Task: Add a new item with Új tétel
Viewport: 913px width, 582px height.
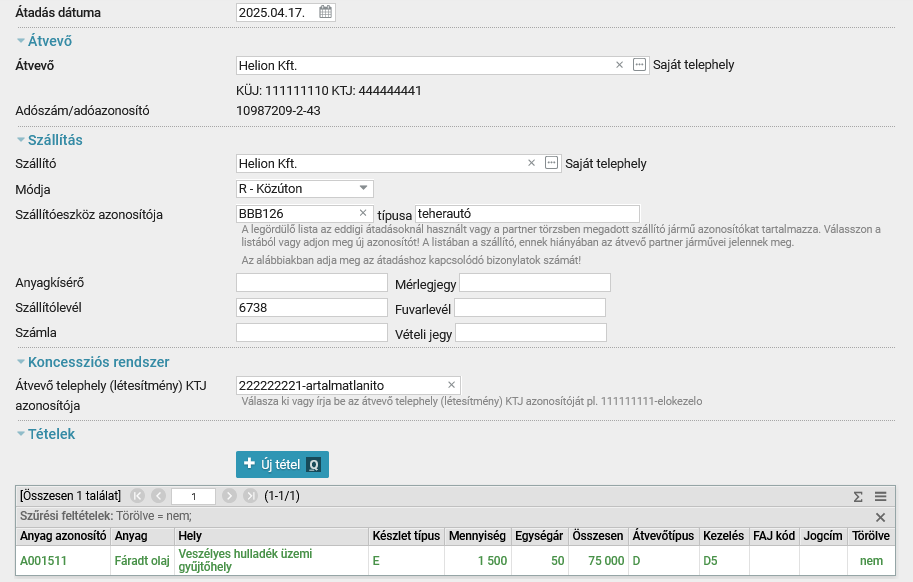Action: coord(282,464)
